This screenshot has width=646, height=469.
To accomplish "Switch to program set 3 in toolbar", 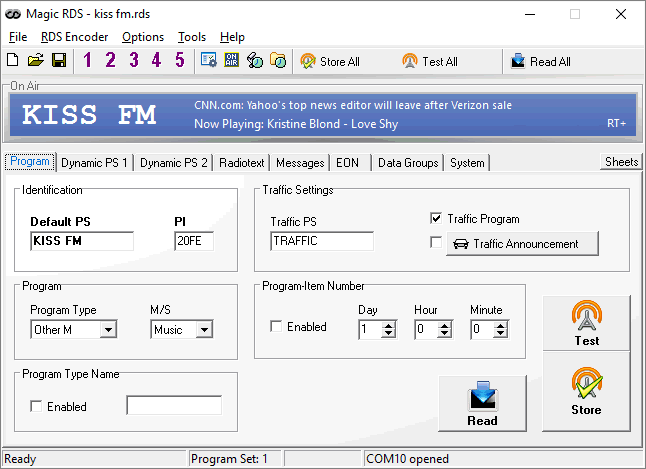I will click(x=133, y=60).
